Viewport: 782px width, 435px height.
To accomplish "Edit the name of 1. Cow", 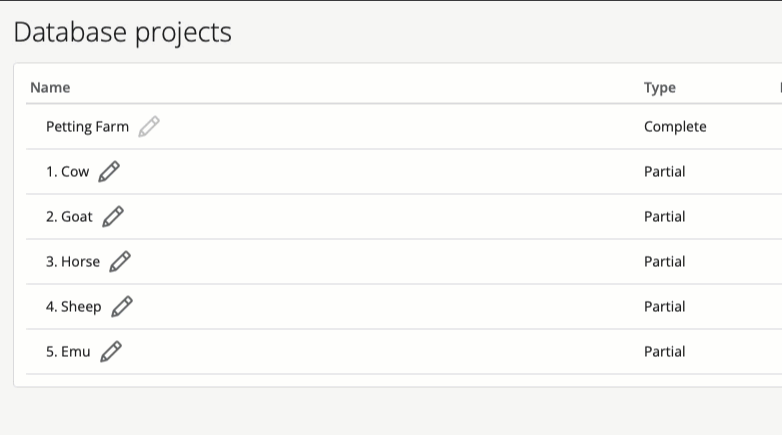I will [x=109, y=172].
